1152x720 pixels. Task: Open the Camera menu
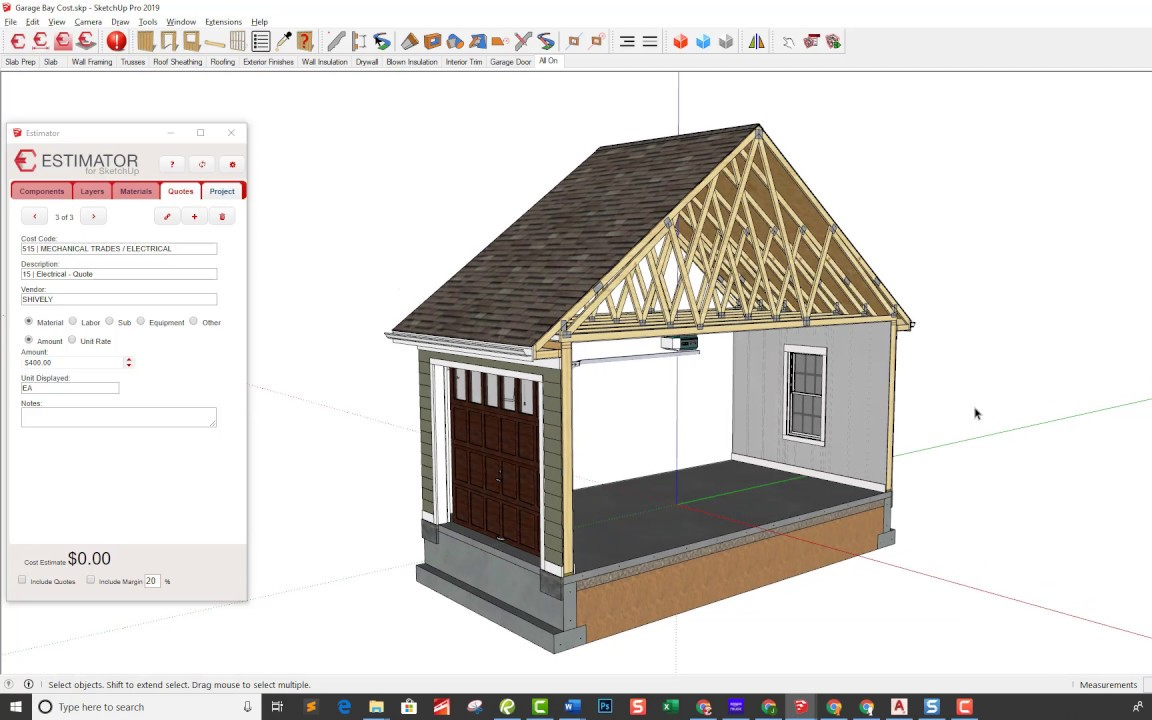pos(90,21)
